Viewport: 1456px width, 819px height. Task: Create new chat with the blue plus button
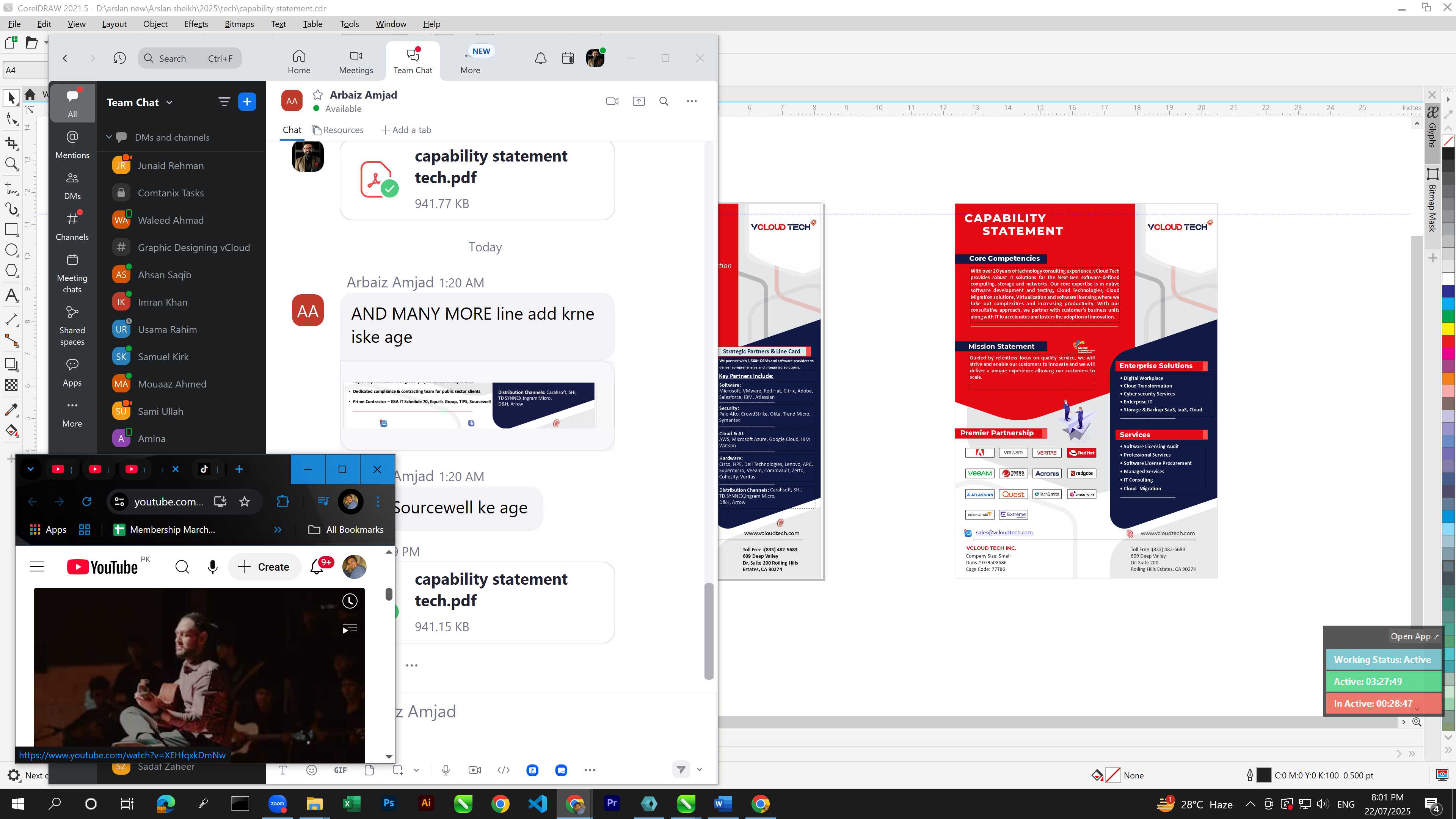coord(247,102)
